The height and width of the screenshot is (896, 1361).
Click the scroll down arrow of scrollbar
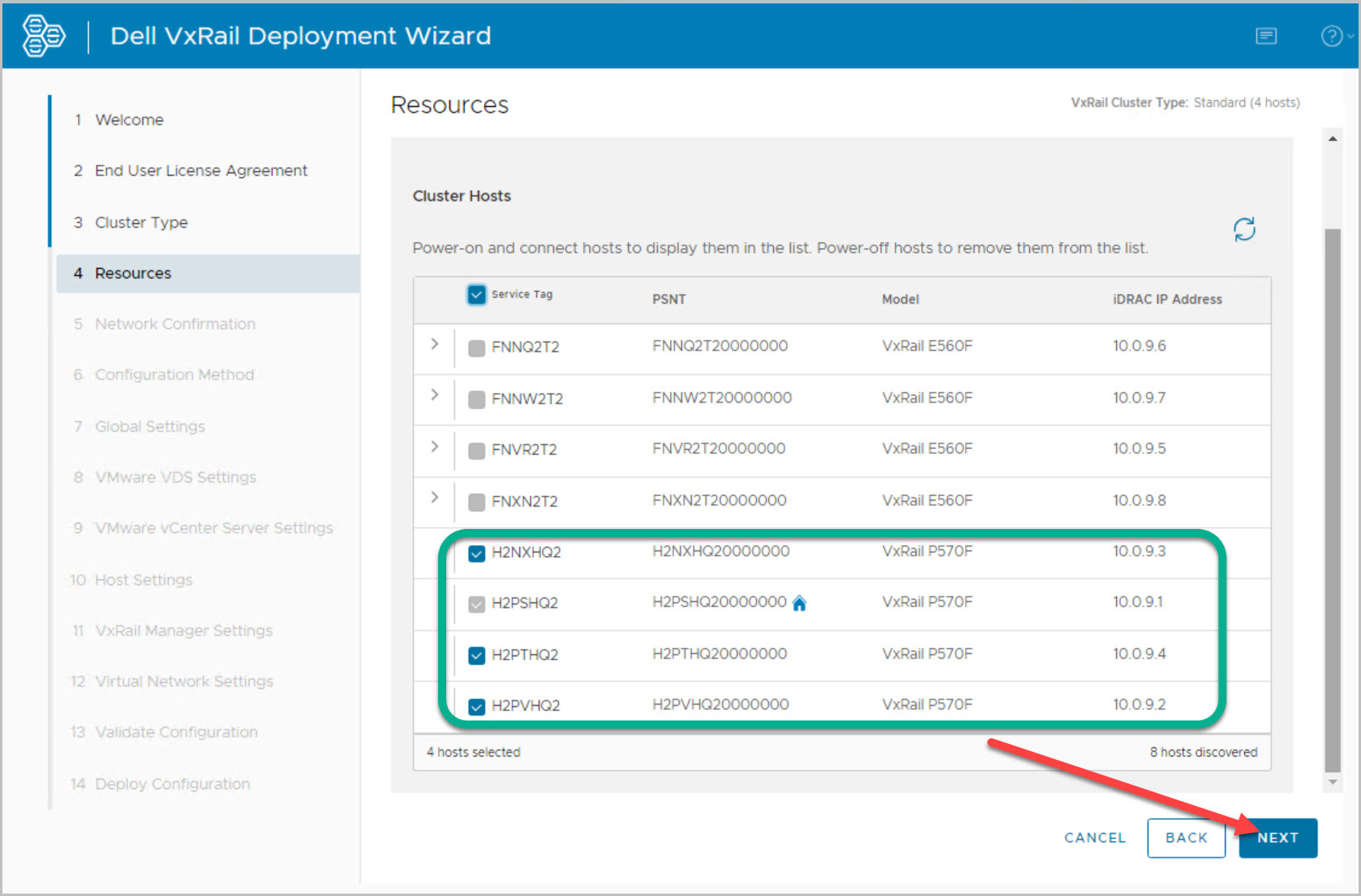[x=1333, y=782]
